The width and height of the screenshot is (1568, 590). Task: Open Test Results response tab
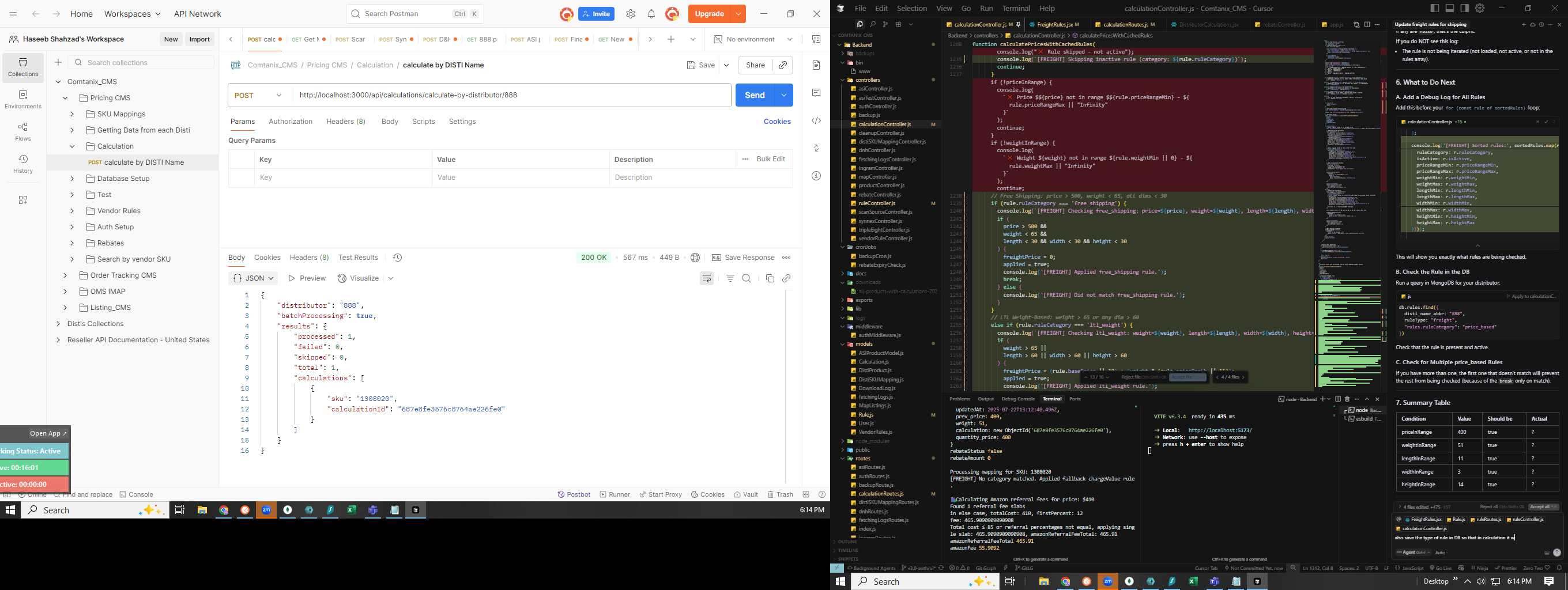pos(358,258)
